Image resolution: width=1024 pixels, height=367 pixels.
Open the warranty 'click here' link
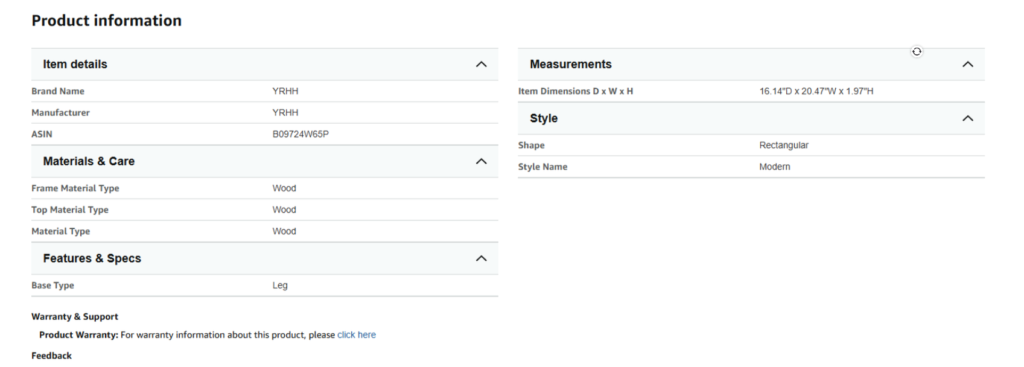[357, 335]
